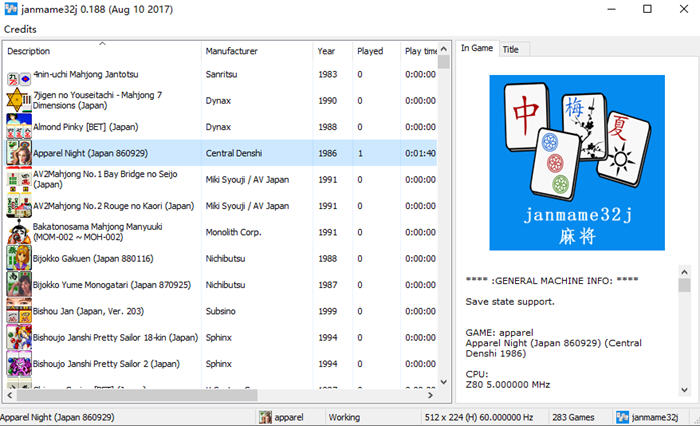
Task: Click the AV2Mahjong No.1 Bay Bridge icon
Action: pos(19,179)
